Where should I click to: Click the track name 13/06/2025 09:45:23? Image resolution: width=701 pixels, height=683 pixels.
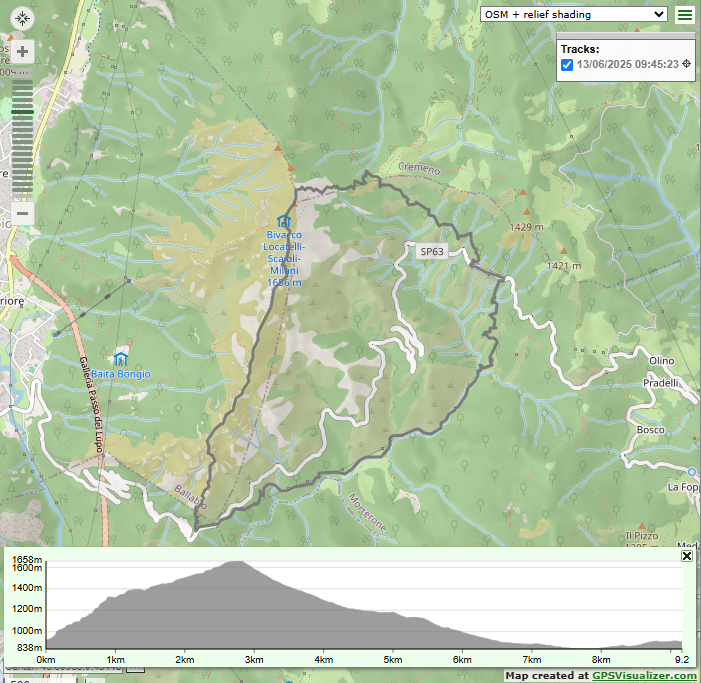point(627,64)
